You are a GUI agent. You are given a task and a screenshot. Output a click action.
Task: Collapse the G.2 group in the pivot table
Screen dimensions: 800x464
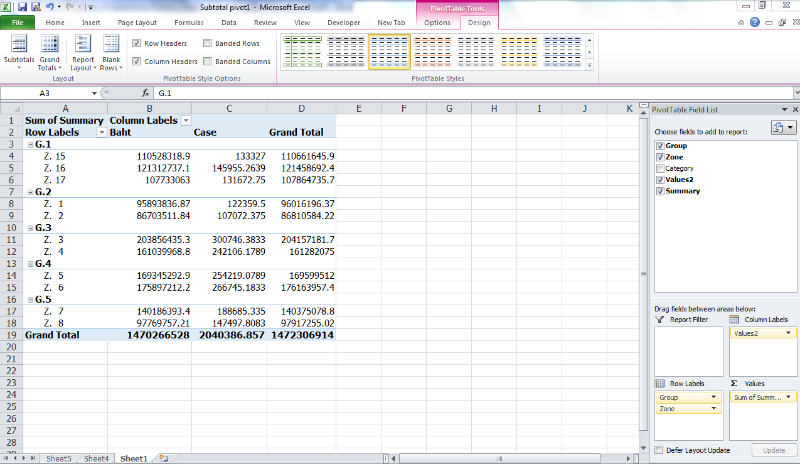click(x=29, y=191)
